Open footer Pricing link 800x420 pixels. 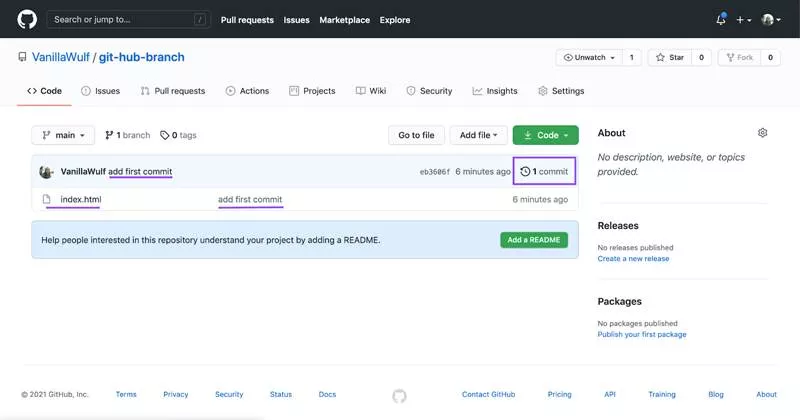(x=560, y=394)
